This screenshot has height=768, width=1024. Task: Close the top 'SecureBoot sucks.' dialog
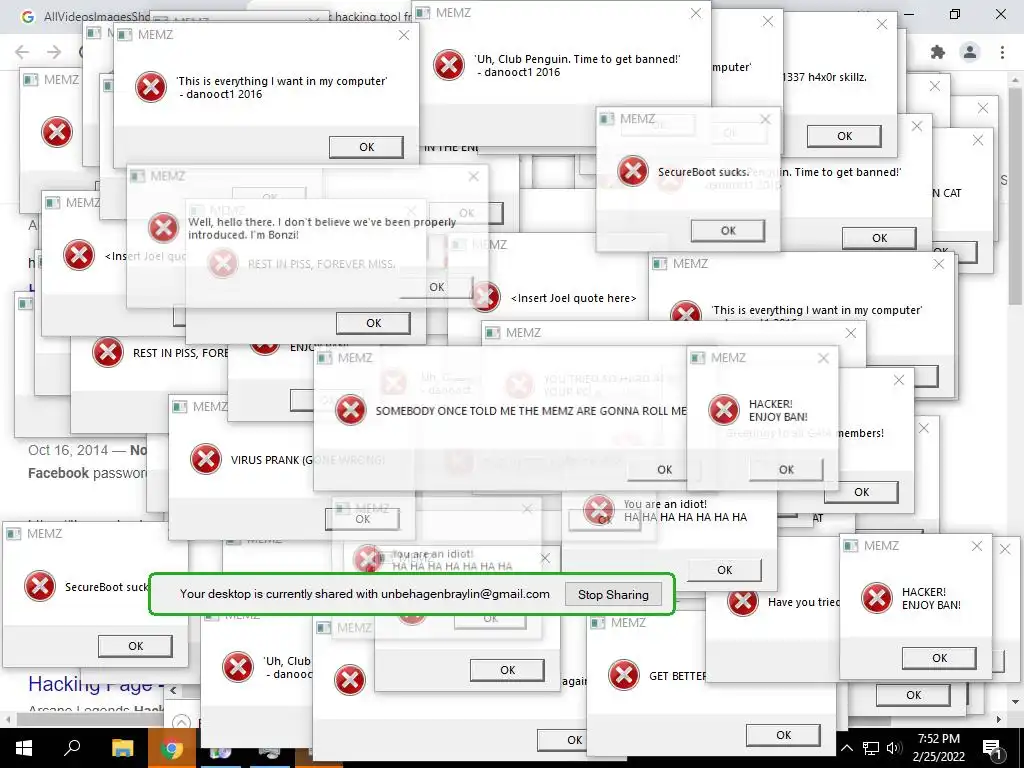[765, 119]
